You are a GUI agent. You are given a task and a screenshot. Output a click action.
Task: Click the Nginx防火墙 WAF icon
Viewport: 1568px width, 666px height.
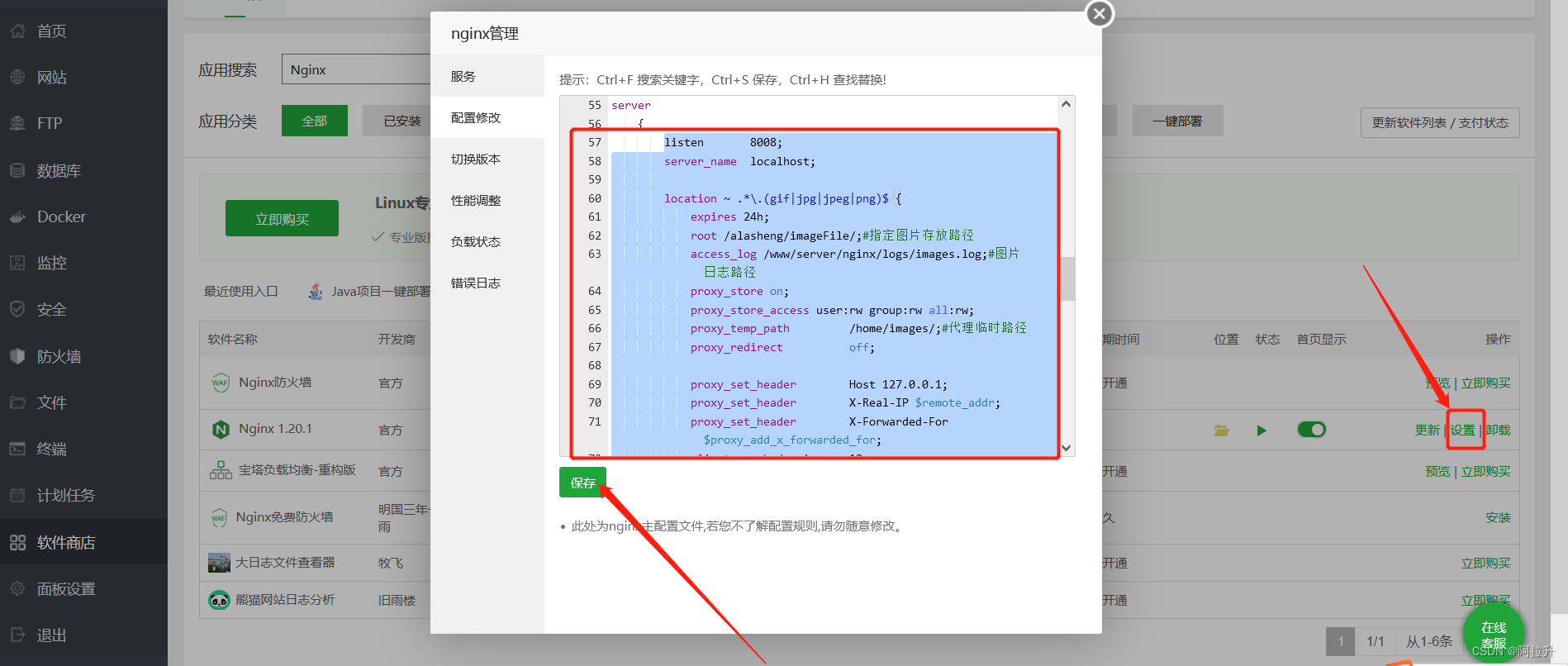pos(221,383)
